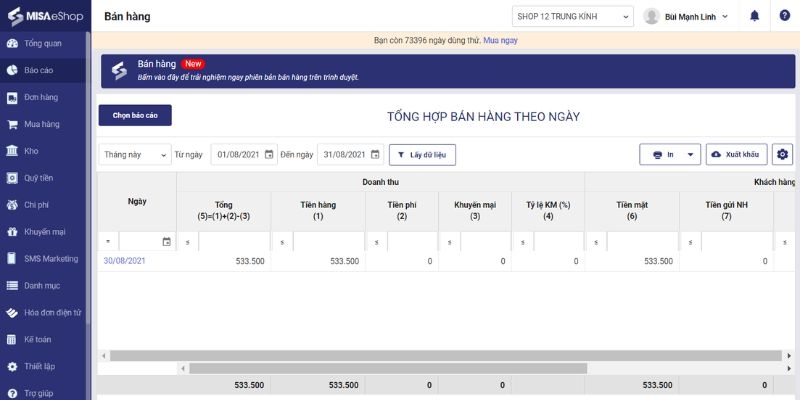Open Khuyến mại gift icon
Viewport: 800px width, 400px height.
[12, 232]
